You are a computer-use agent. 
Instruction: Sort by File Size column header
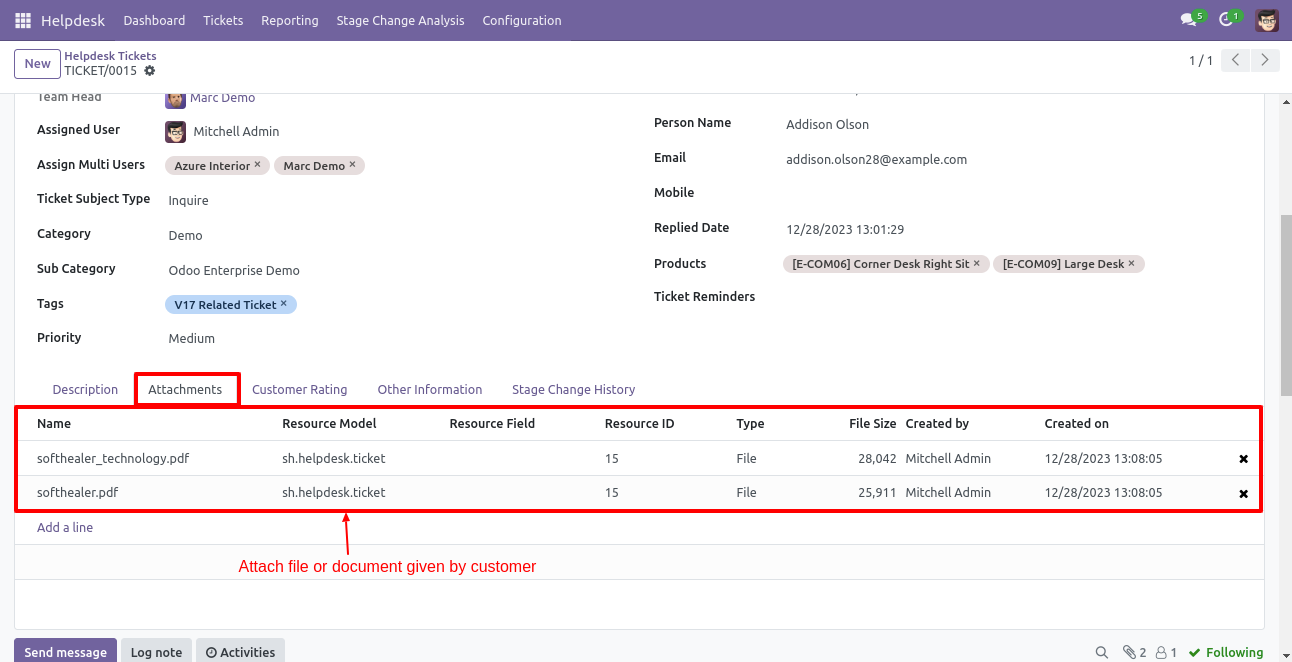pyautogui.click(x=872, y=423)
